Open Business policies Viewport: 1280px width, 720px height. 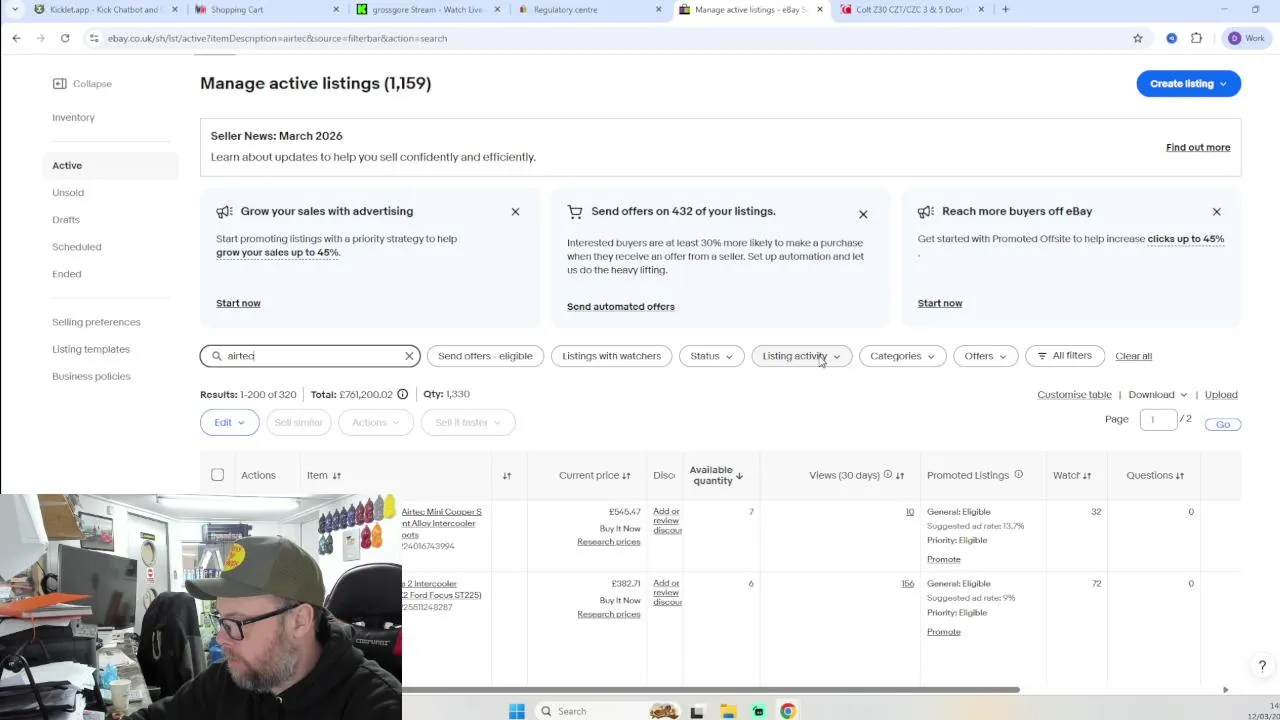tap(91, 376)
